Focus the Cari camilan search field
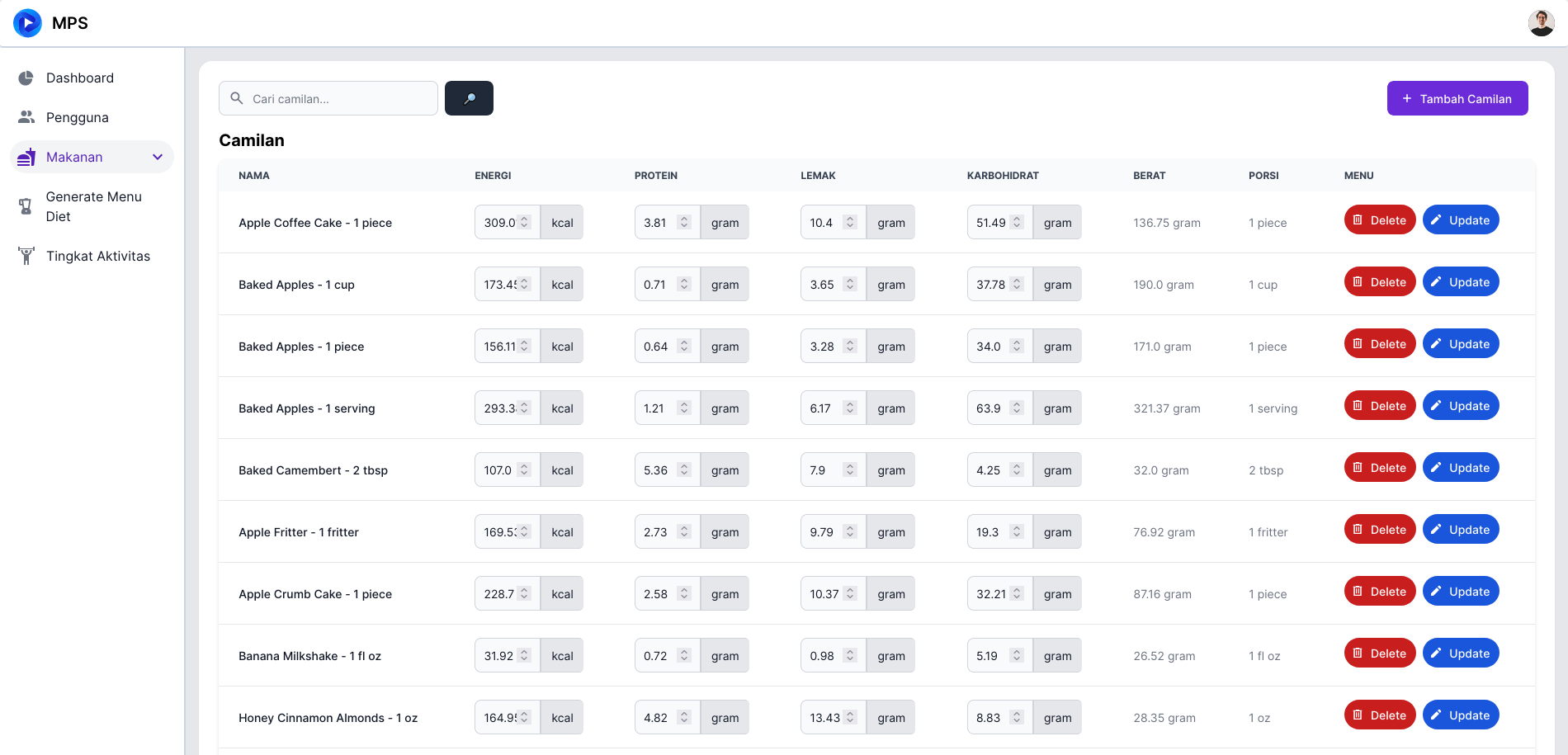This screenshot has height=755, width=1568. [x=328, y=98]
